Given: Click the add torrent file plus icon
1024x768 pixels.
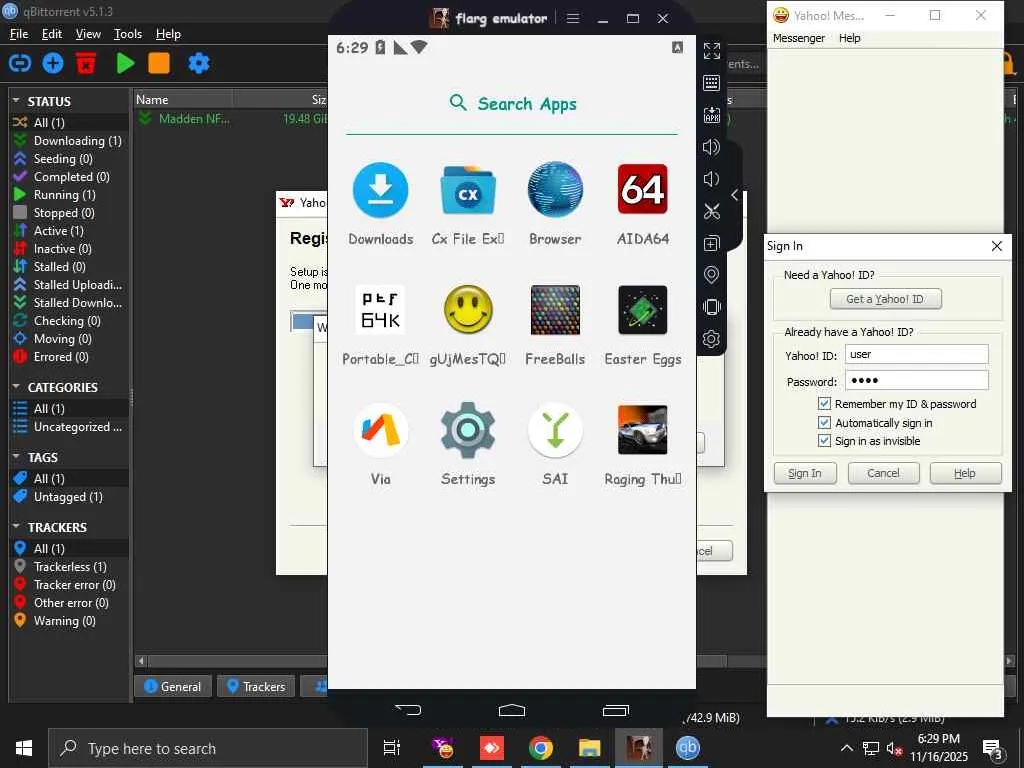Looking at the screenshot, I should click(x=53, y=63).
